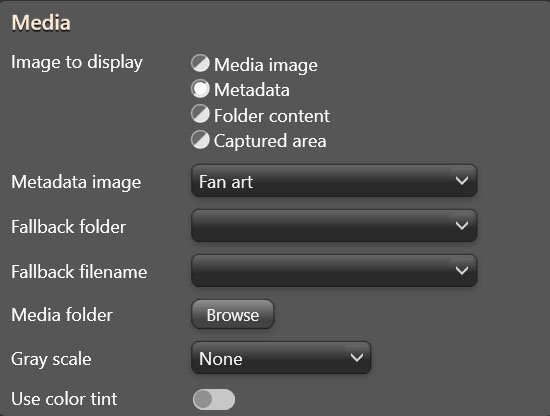Click the chevron arrow of Fallback folder
This screenshot has height=416, width=550.
coord(462,225)
